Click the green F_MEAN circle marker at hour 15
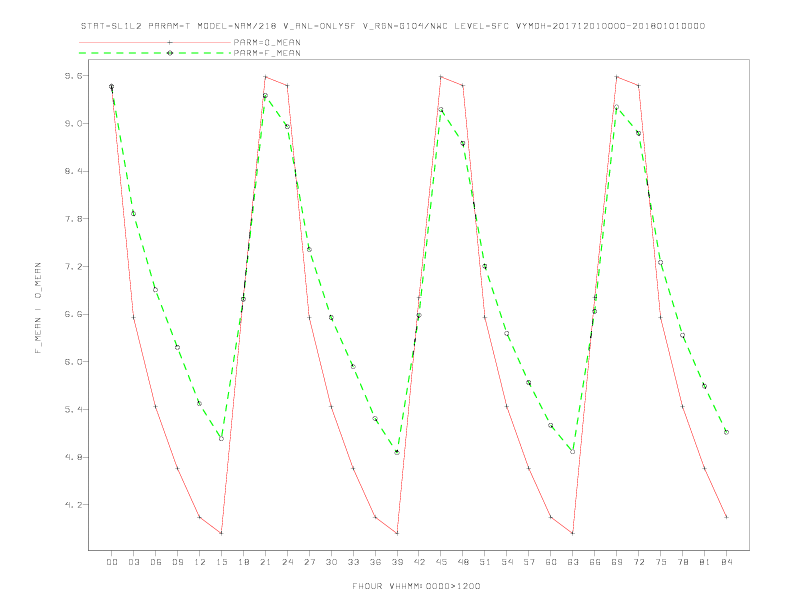Screen dimensions: 792x612 (221, 438)
